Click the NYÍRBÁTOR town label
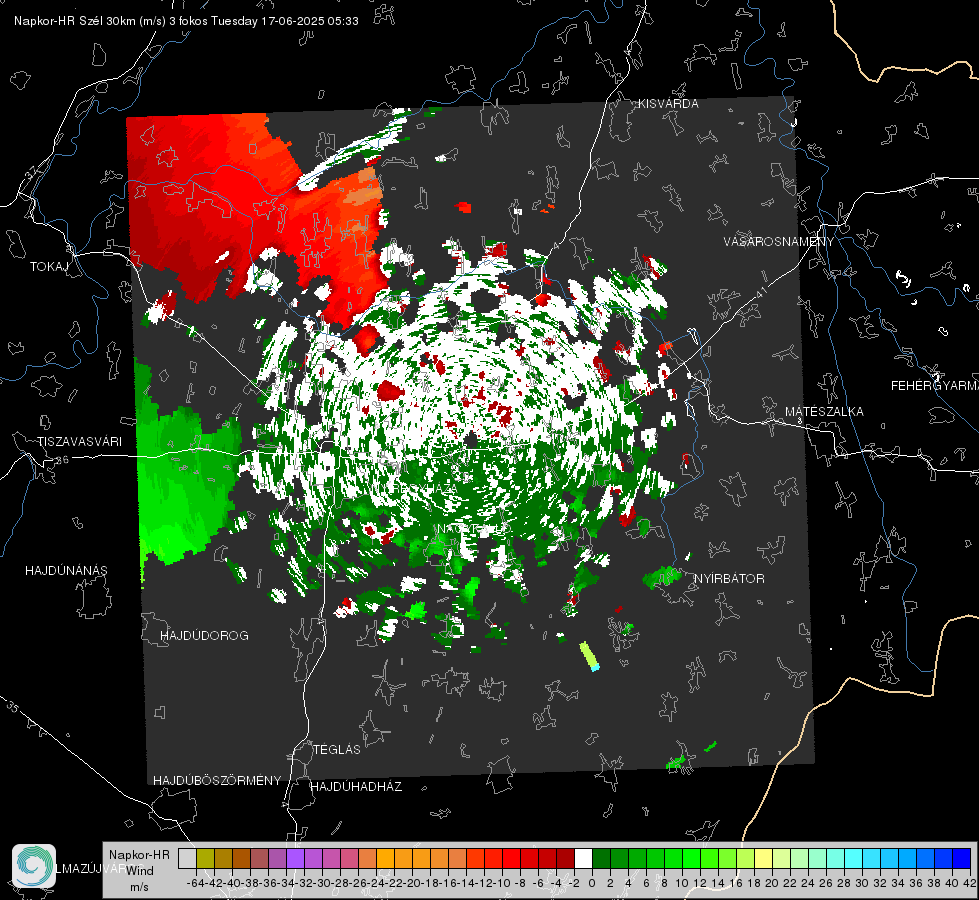 pos(729,578)
